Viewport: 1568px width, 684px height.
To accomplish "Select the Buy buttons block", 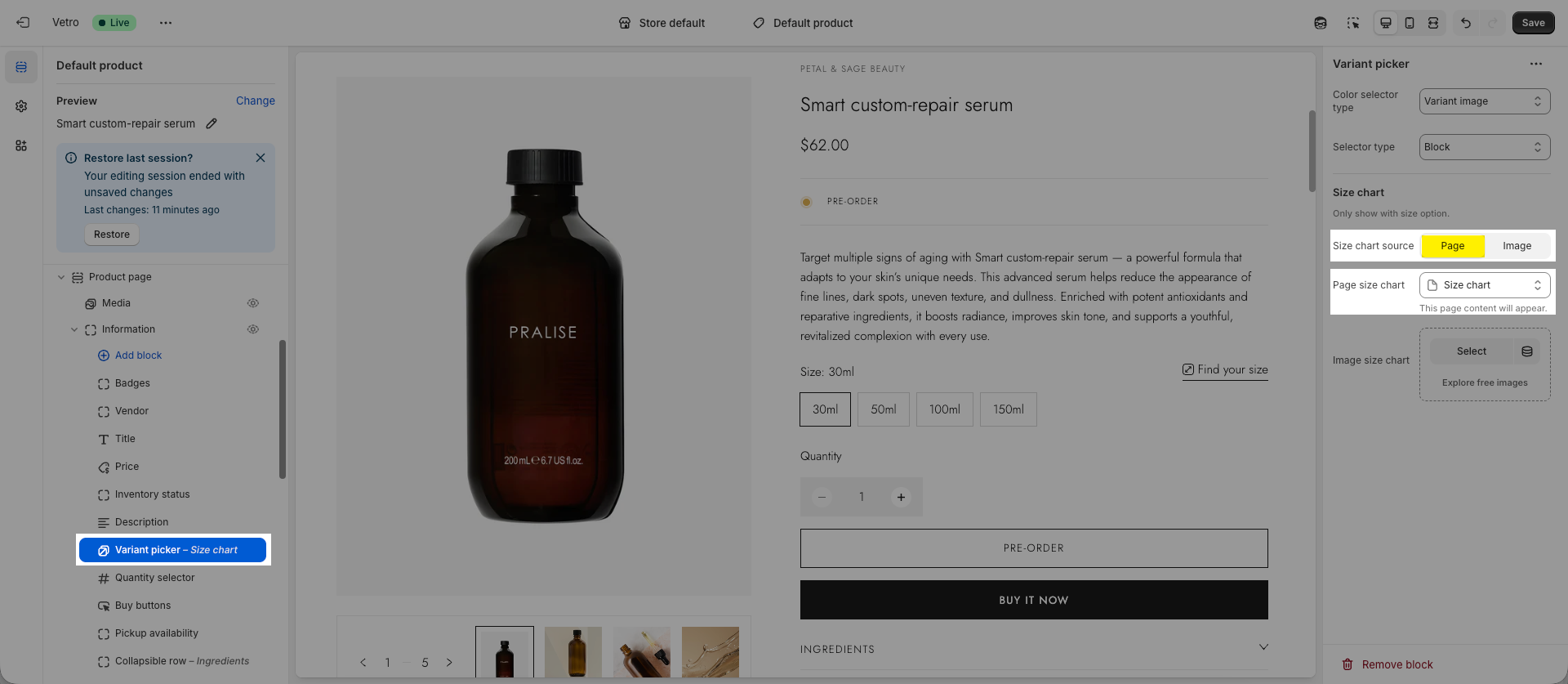I will pyautogui.click(x=143, y=606).
